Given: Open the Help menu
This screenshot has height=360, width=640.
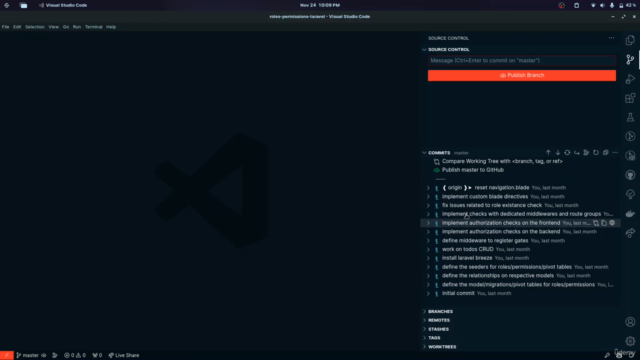Looking at the screenshot, I should click(111, 27).
